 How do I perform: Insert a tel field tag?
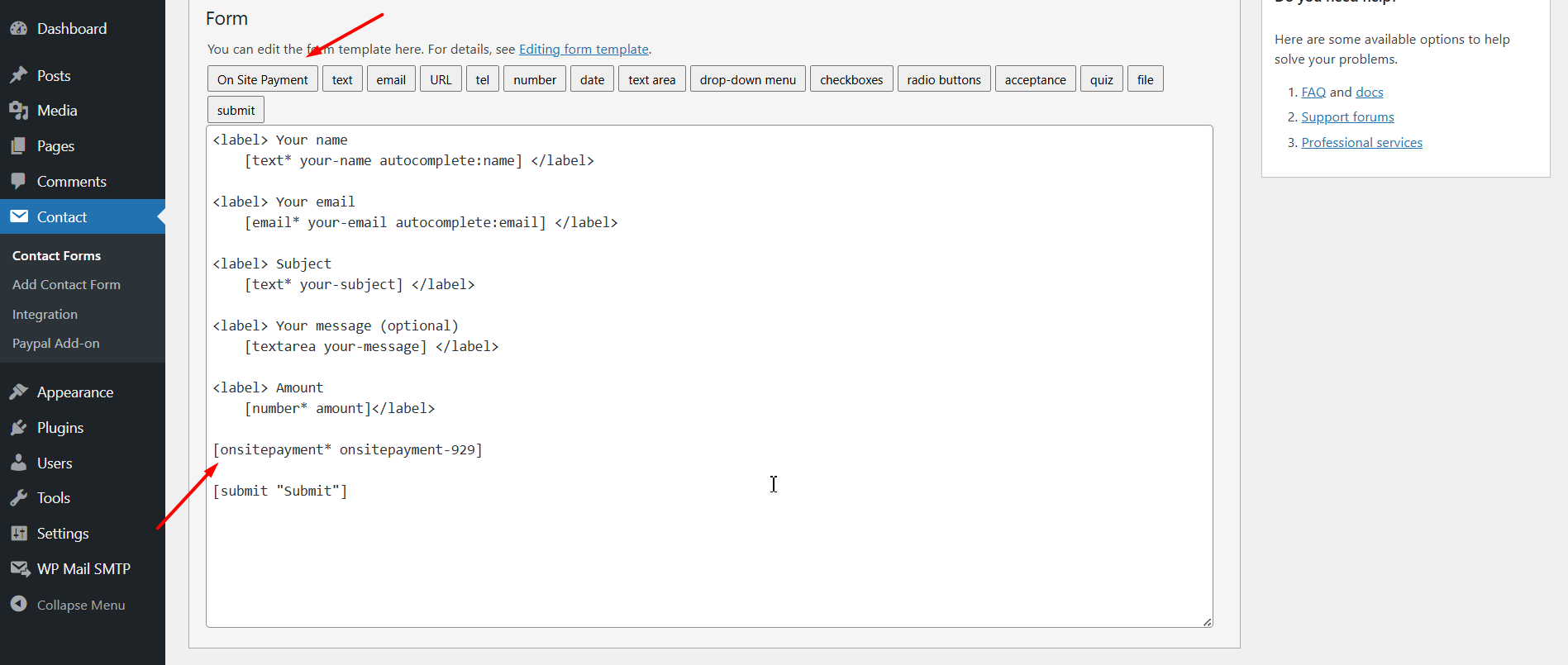coord(483,79)
